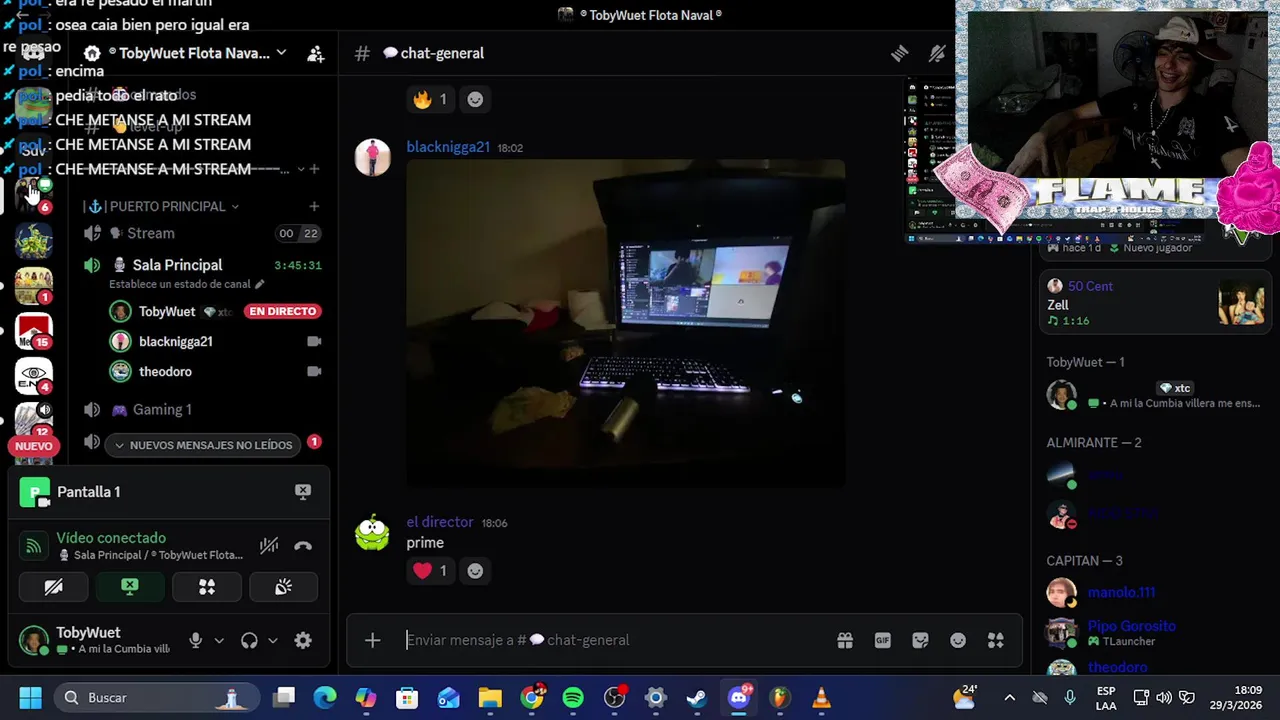Click el director's green avatar

[372, 533]
